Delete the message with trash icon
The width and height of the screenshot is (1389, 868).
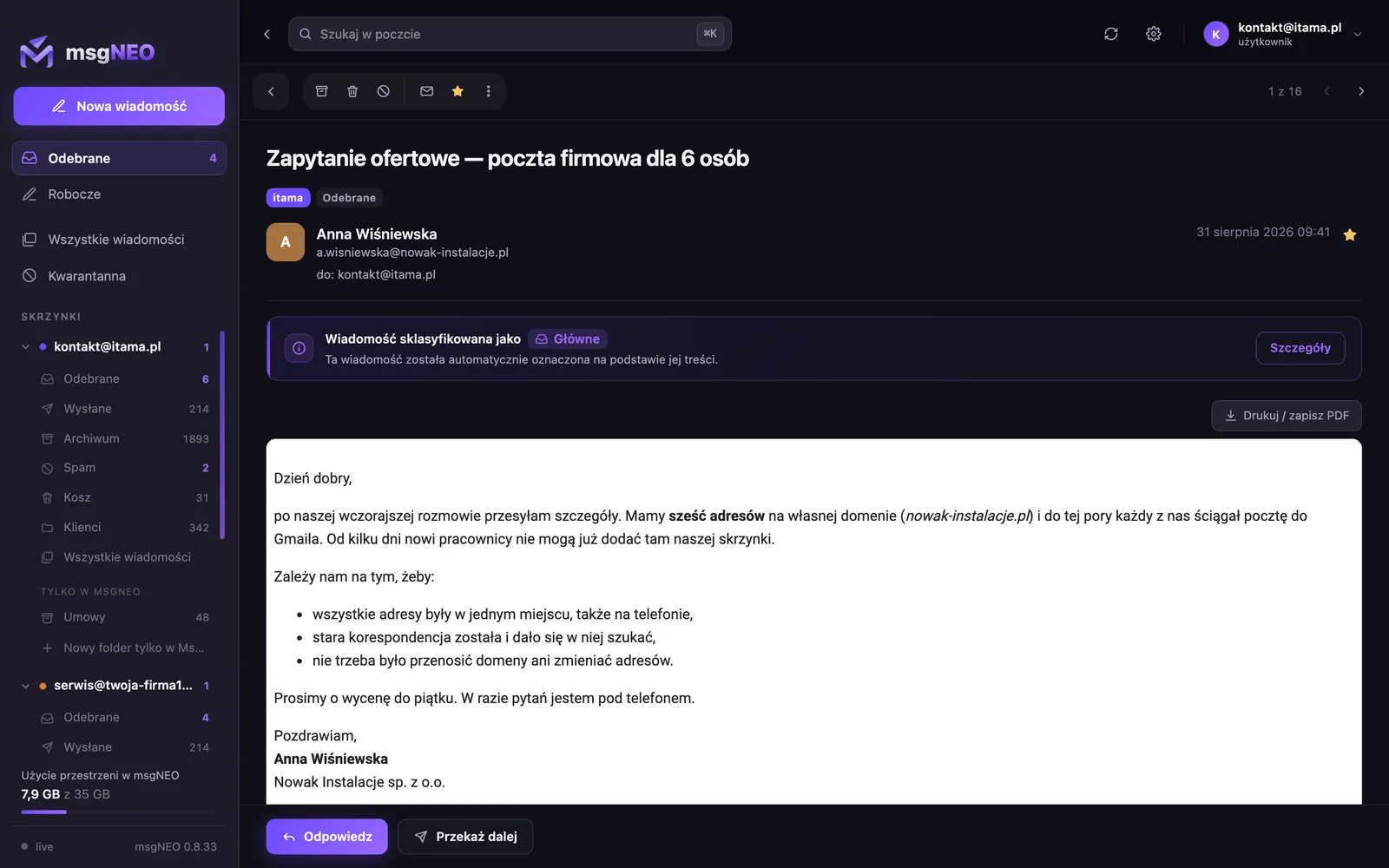tap(352, 91)
